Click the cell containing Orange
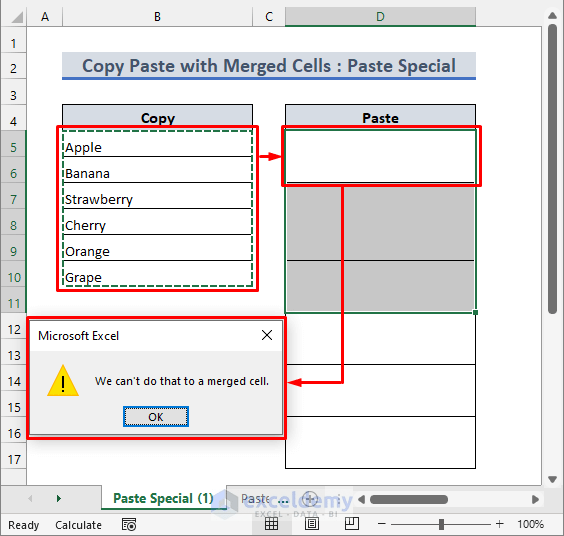 pyautogui.click(x=158, y=247)
